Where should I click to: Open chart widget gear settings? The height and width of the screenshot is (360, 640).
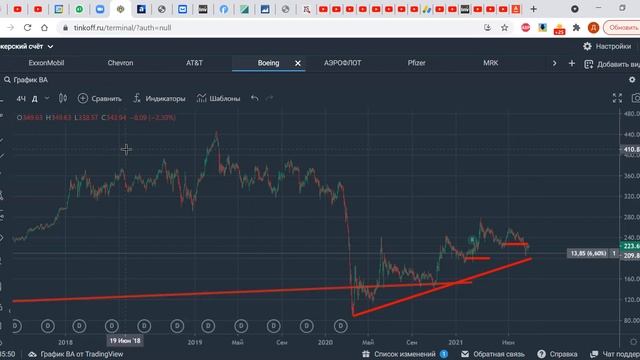click(632, 80)
